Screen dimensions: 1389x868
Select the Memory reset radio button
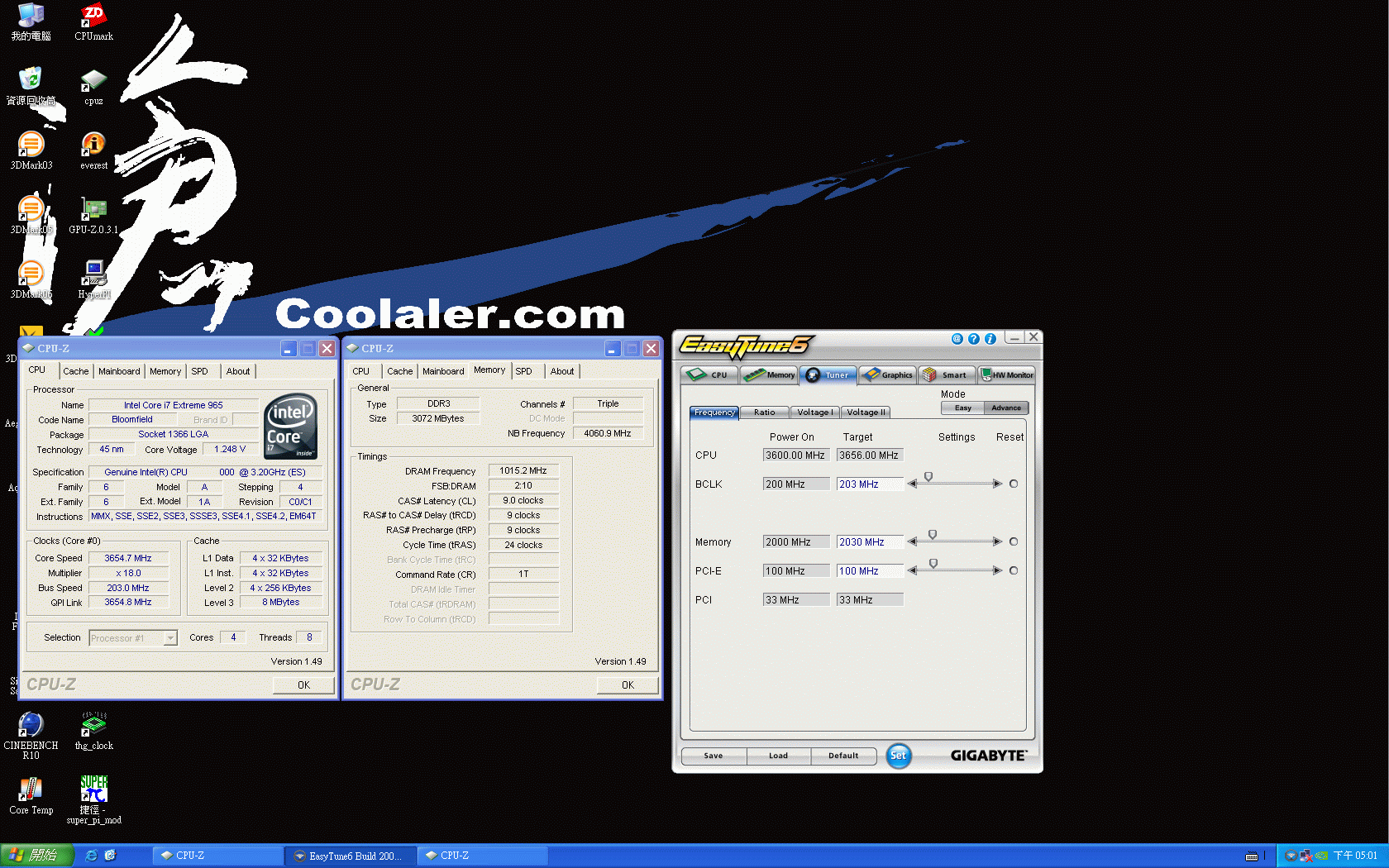[x=1014, y=541]
